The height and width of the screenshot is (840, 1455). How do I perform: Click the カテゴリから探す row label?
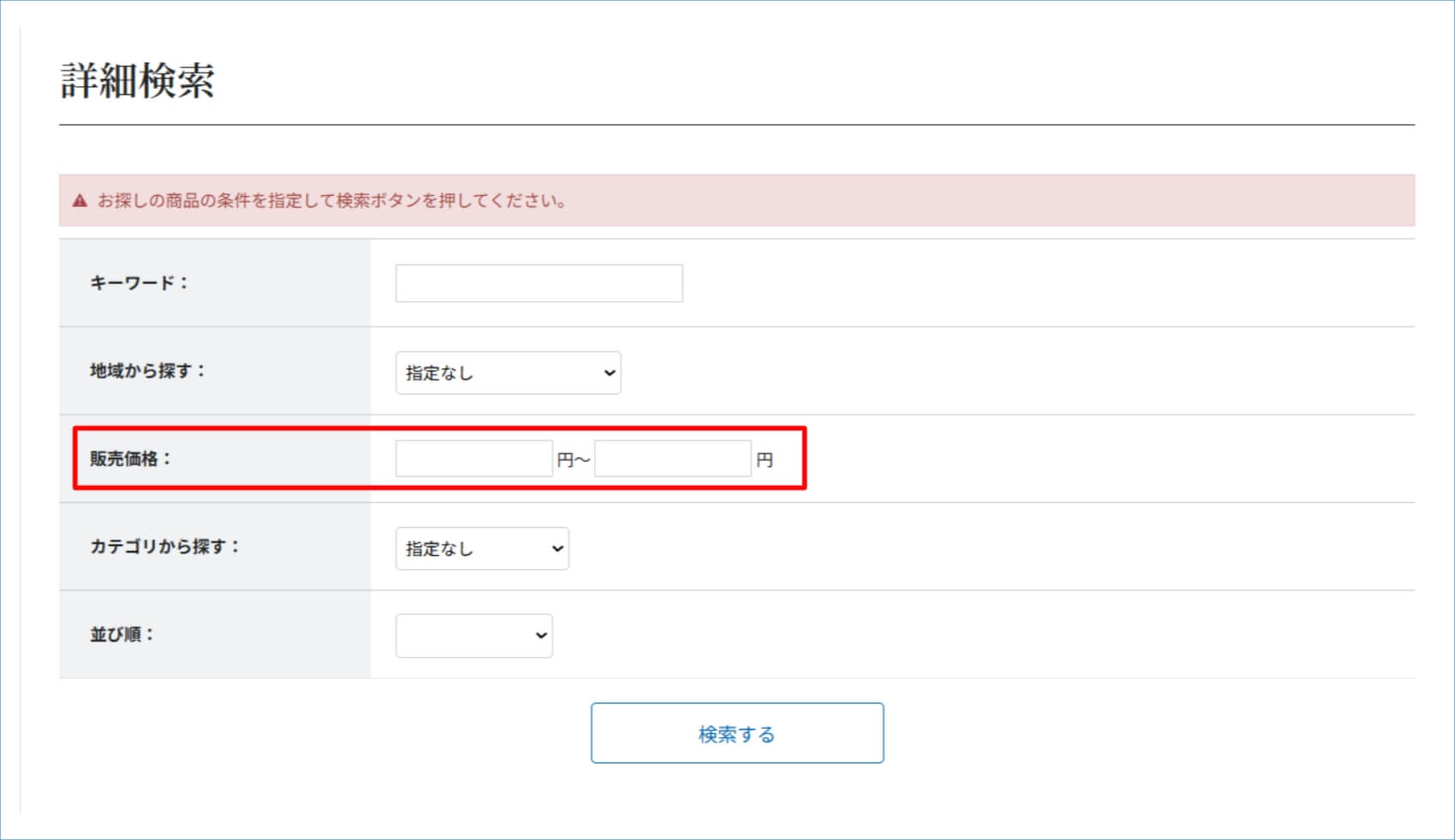pos(165,547)
